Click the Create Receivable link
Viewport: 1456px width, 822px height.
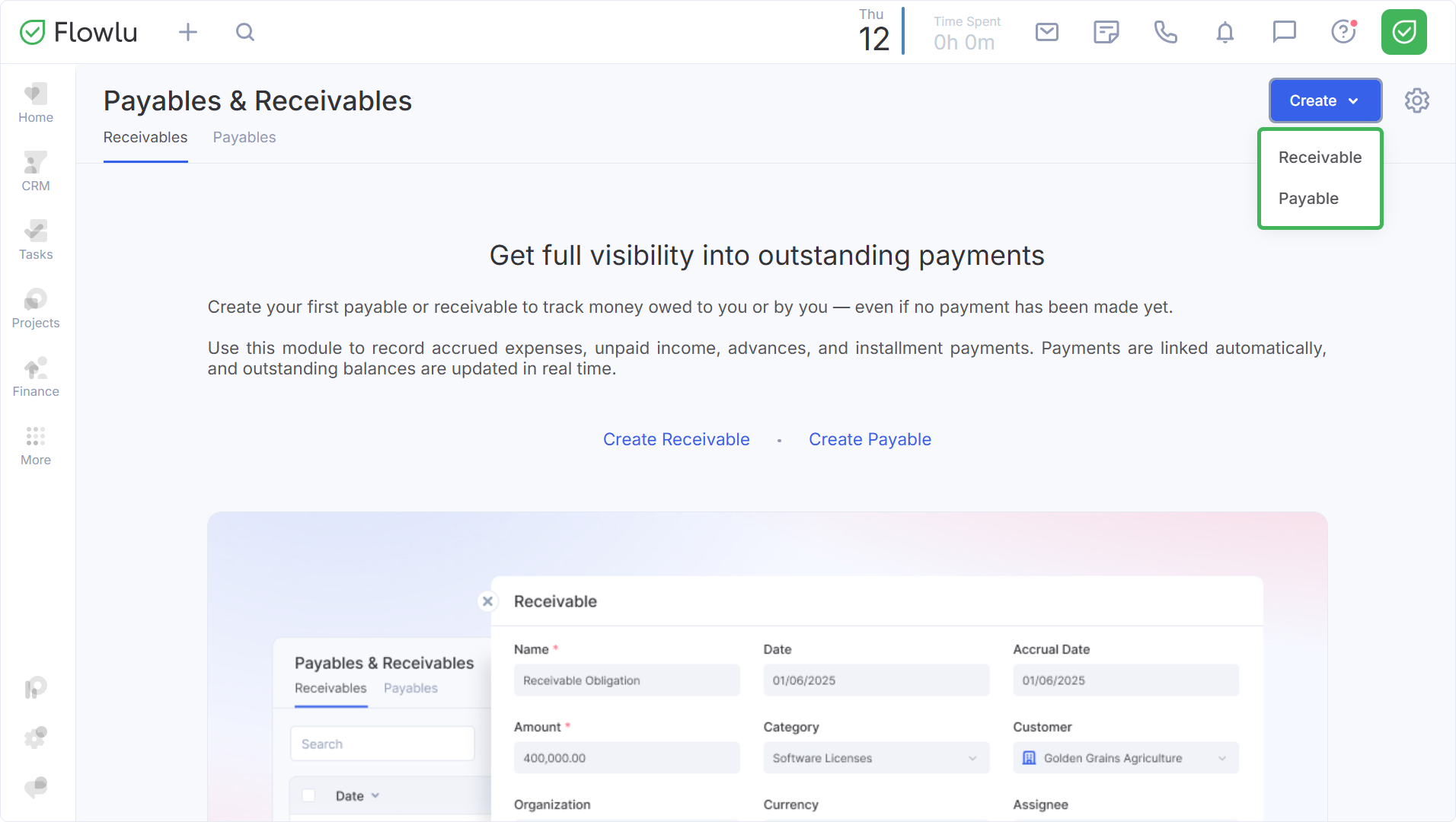(676, 439)
